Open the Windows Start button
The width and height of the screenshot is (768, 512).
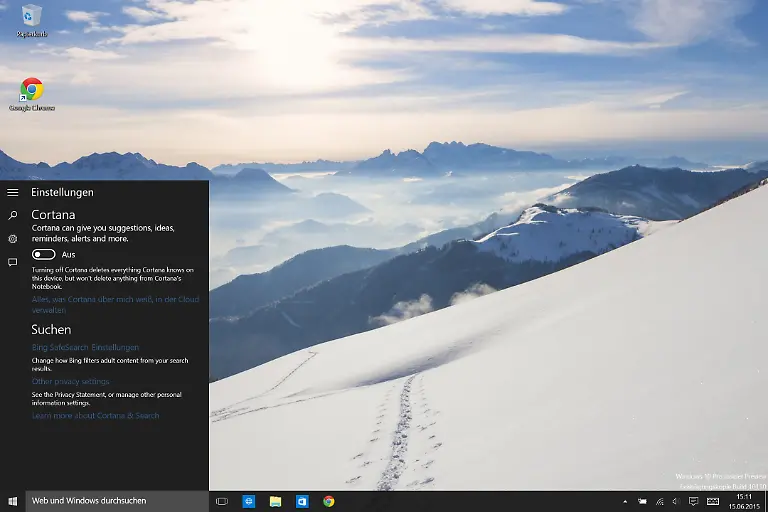tap(12, 501)
